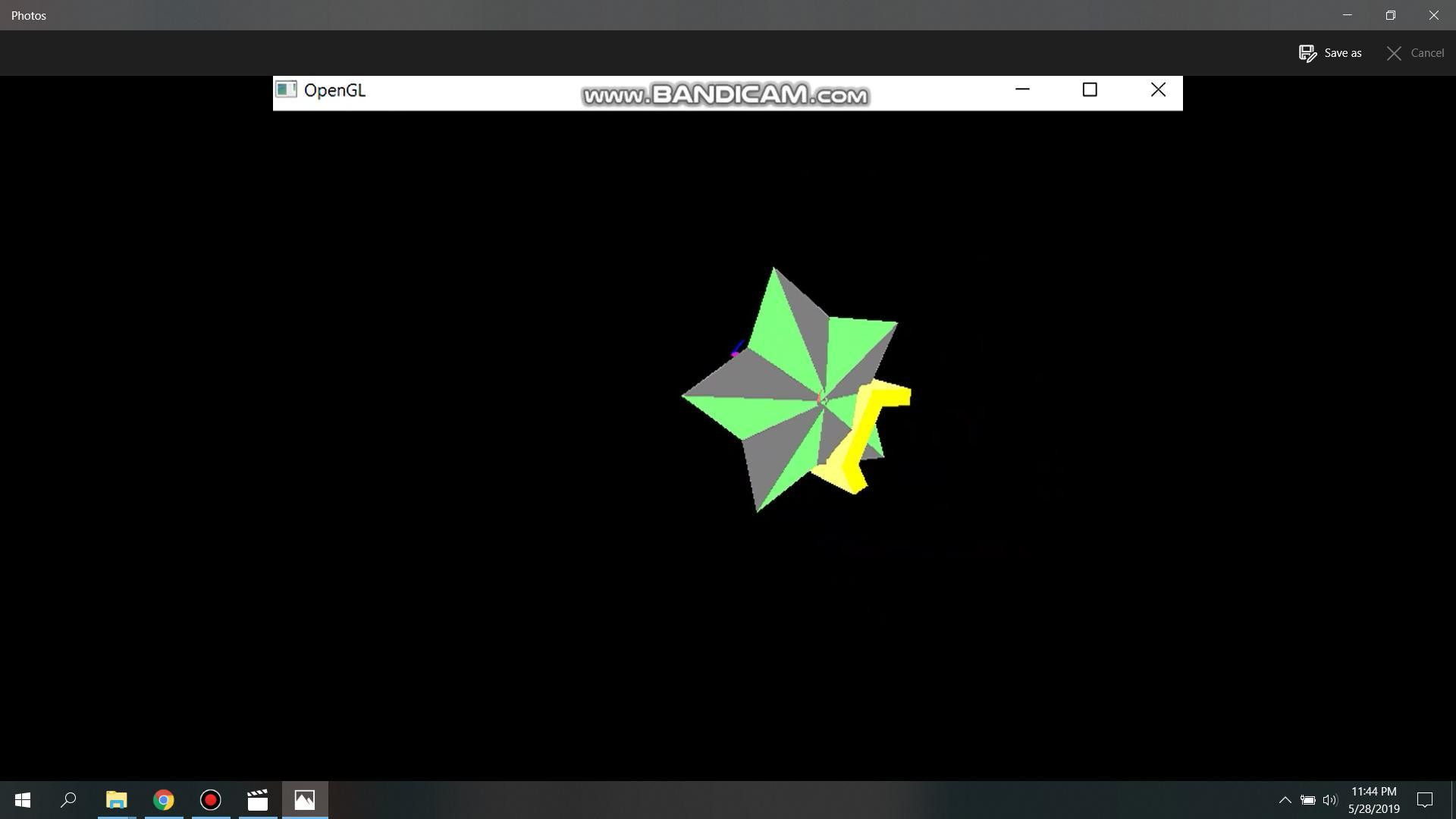This screenshot has height=819, width=1456.
Task: Open Movies clapperboard app in taskbar
Action: point(258,800)
